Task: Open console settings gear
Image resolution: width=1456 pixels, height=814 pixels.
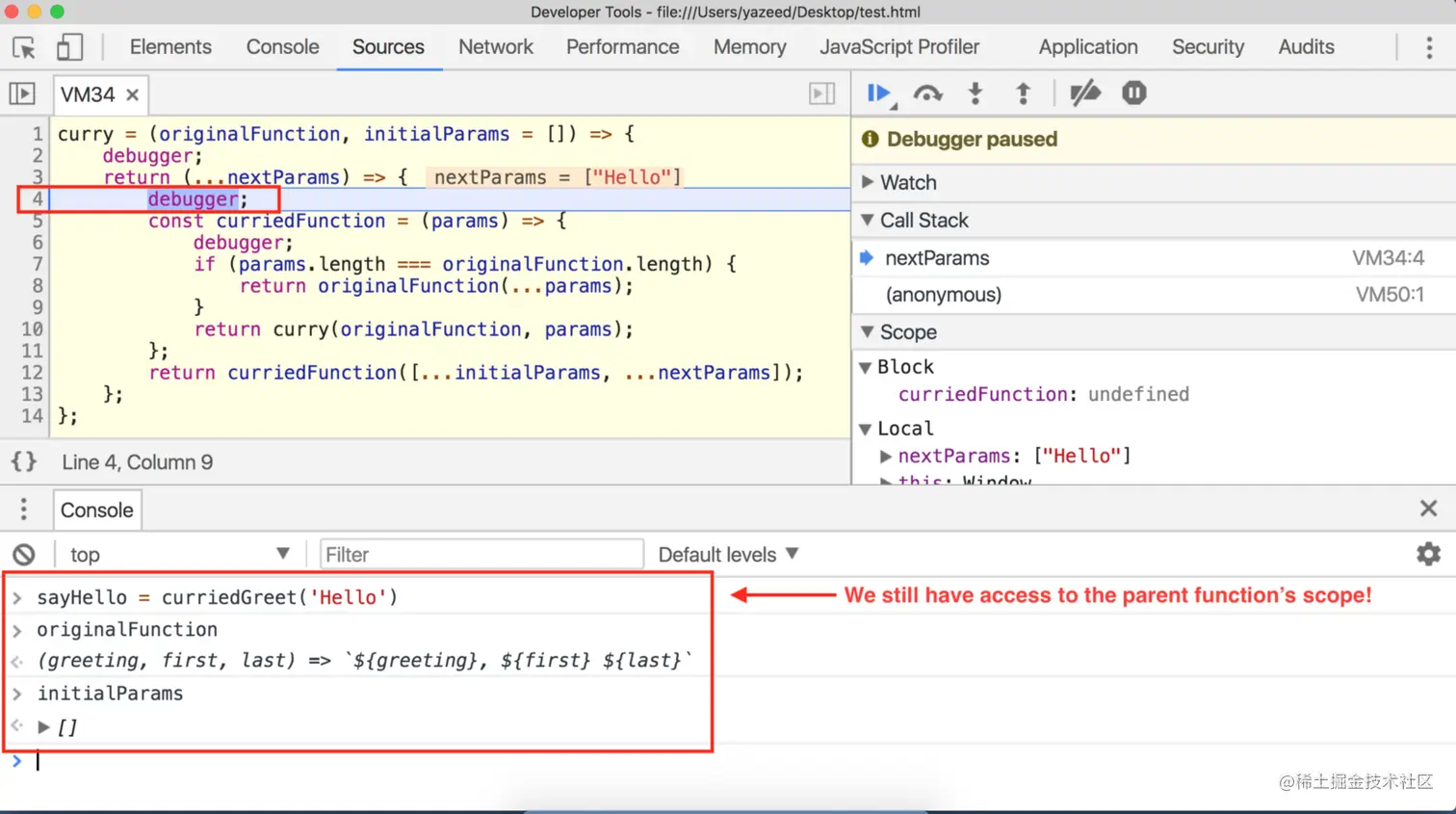Action: pyautogui.click(x=1429, y=554)
